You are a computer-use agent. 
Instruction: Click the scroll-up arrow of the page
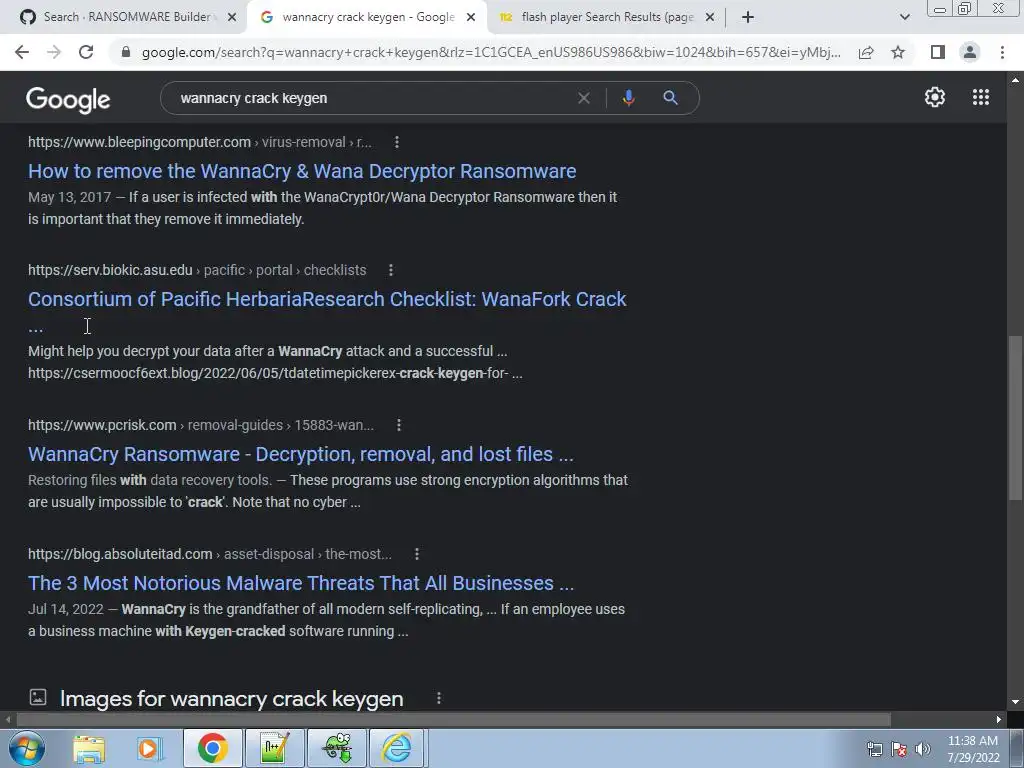click(x=1015, y=80)
